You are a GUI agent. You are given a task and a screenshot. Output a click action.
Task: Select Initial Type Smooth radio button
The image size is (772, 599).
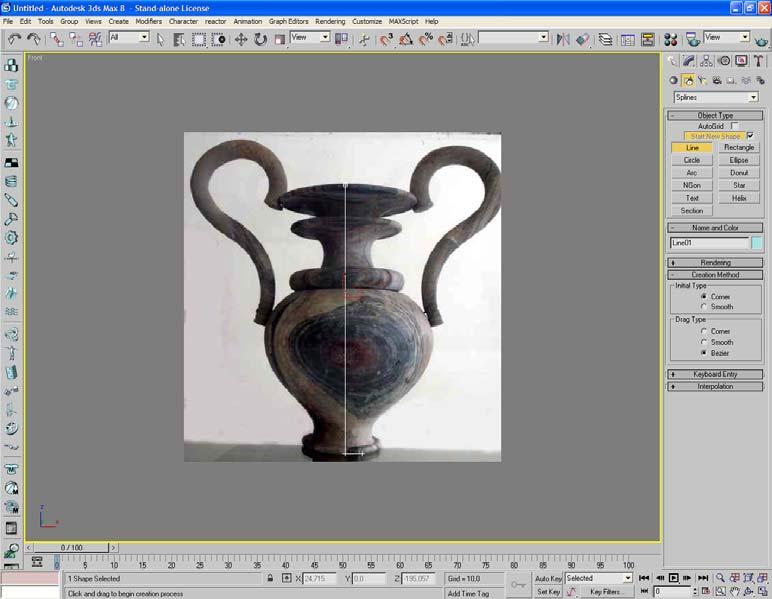(704, 307)
